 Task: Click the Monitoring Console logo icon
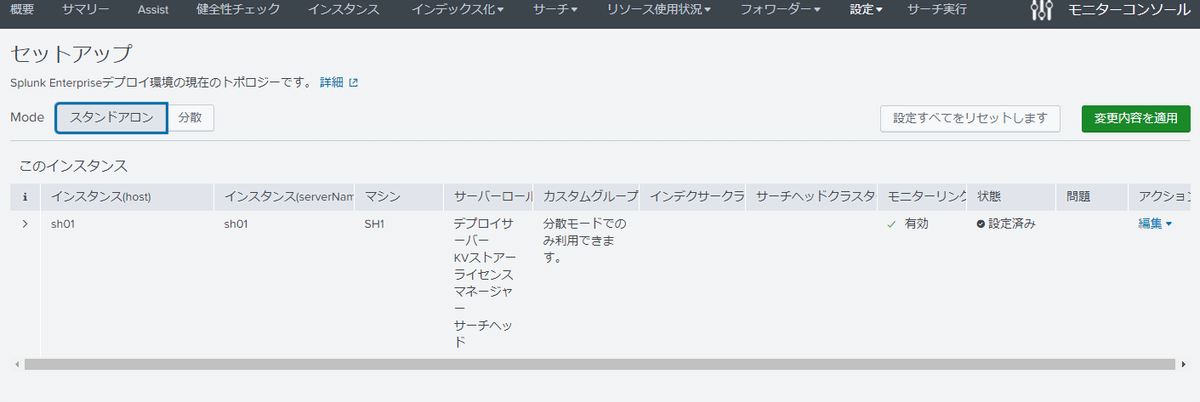(1041, 12)
